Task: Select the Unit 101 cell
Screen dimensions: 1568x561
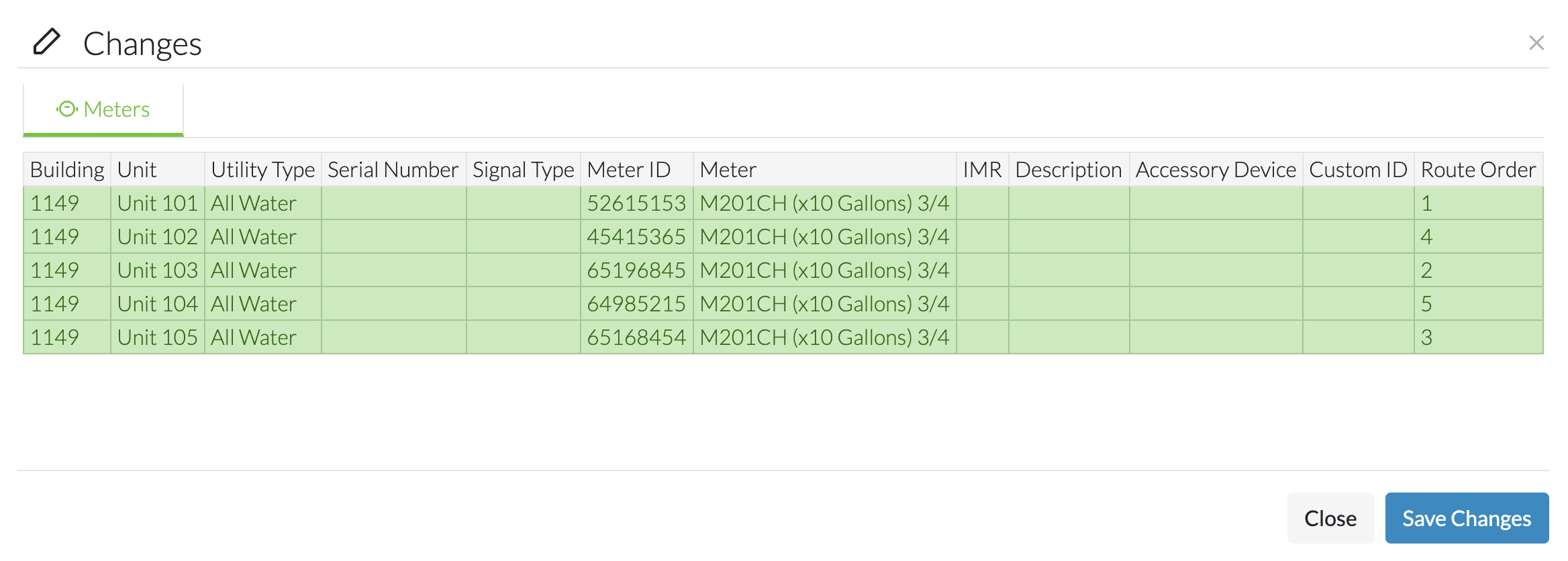Action: point(157,203)
